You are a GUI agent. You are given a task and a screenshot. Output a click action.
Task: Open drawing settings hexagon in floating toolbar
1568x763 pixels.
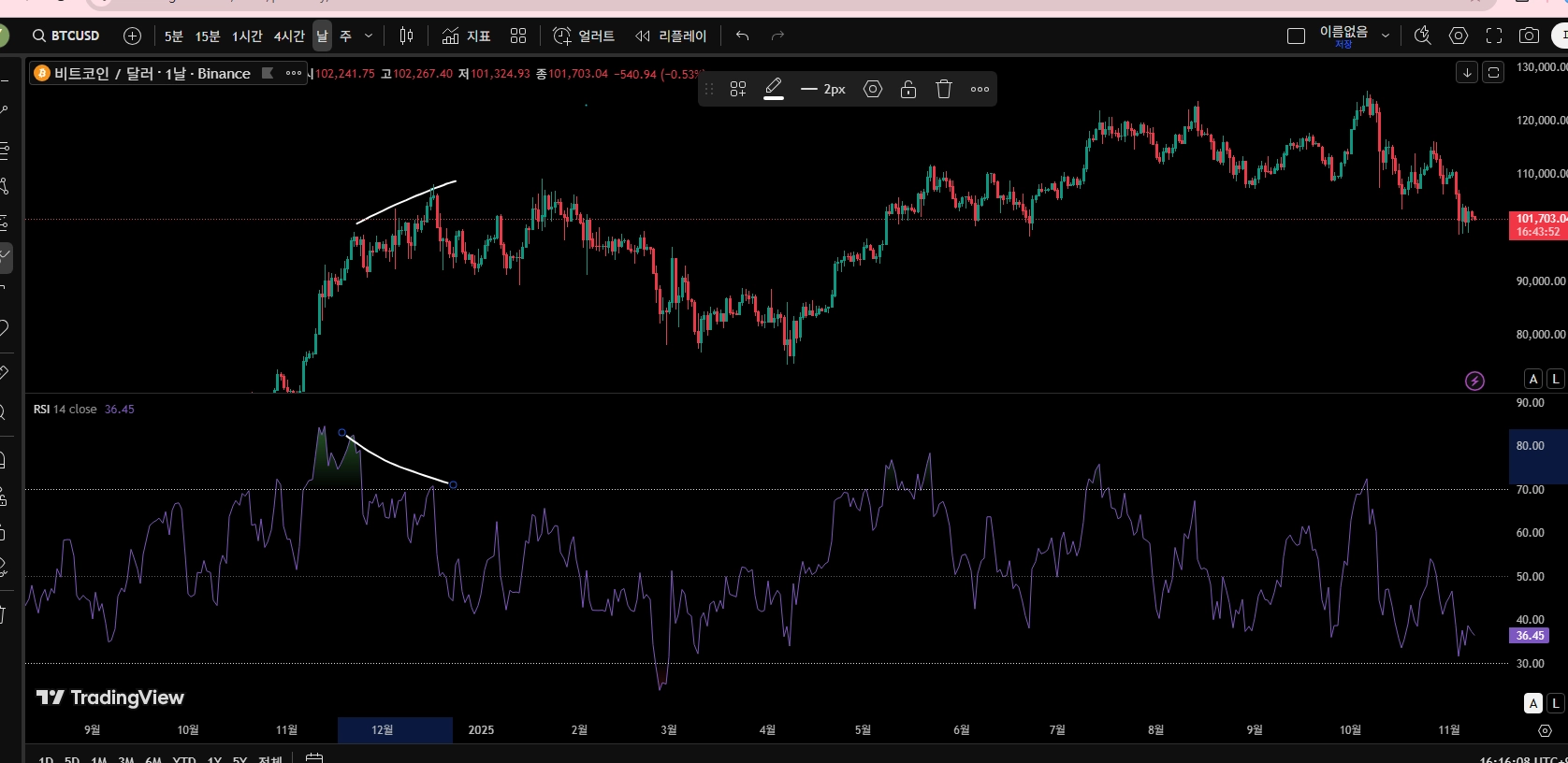click(873, 89)
